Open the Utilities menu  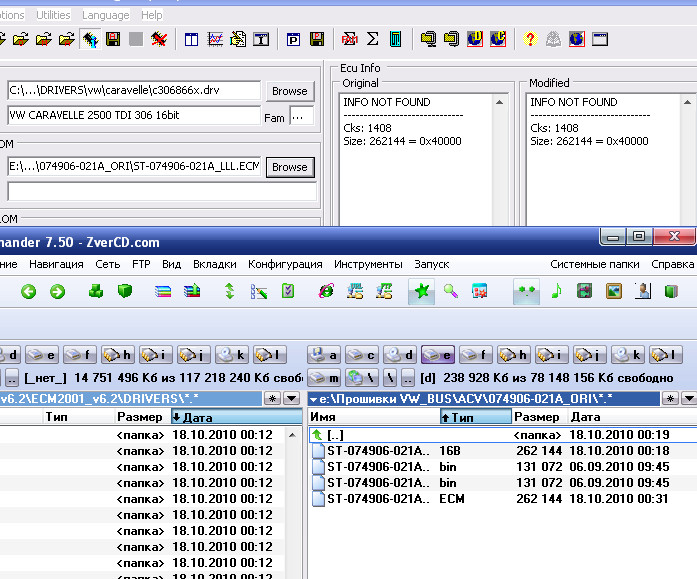[53, 15]
